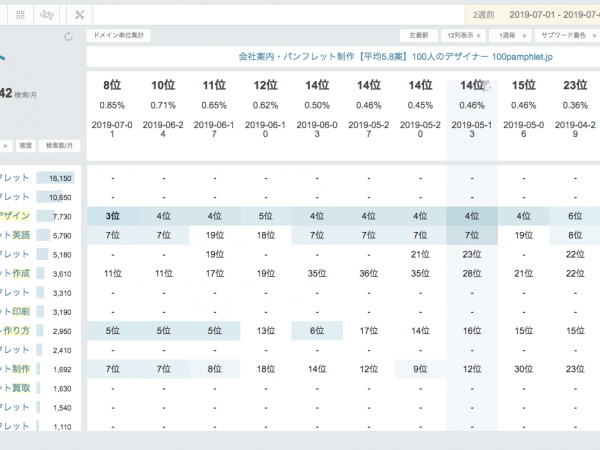Click the ドメイン単位集計 button
Screen dimensions: 600x450
point(119,36)
